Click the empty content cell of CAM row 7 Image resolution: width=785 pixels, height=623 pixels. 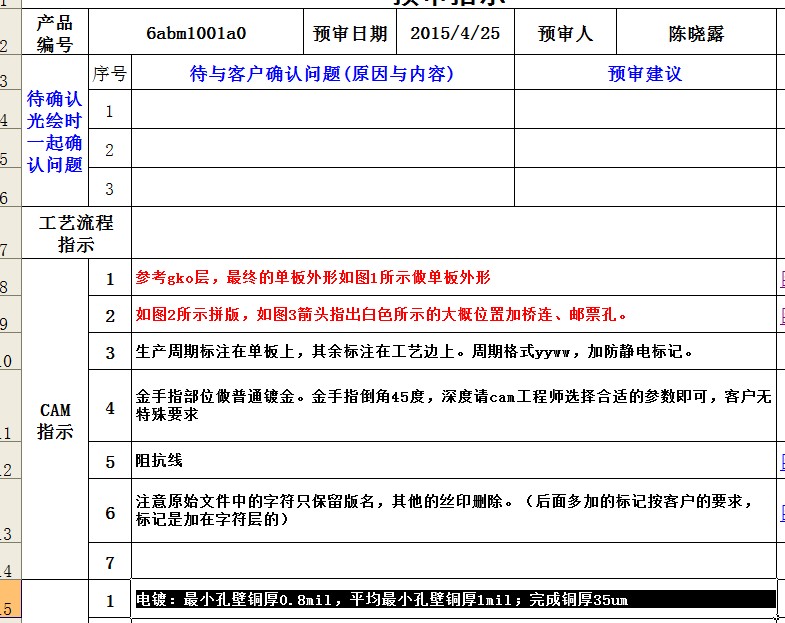454,561
